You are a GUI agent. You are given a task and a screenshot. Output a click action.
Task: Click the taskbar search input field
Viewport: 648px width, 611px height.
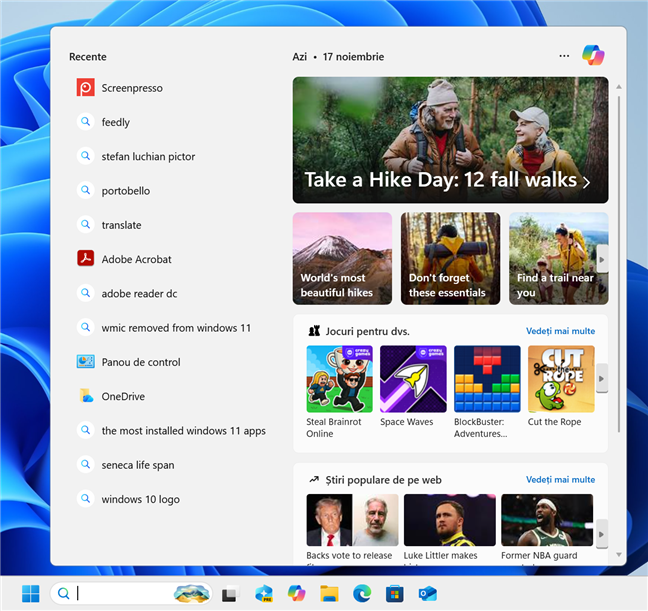tap(131, 594)
